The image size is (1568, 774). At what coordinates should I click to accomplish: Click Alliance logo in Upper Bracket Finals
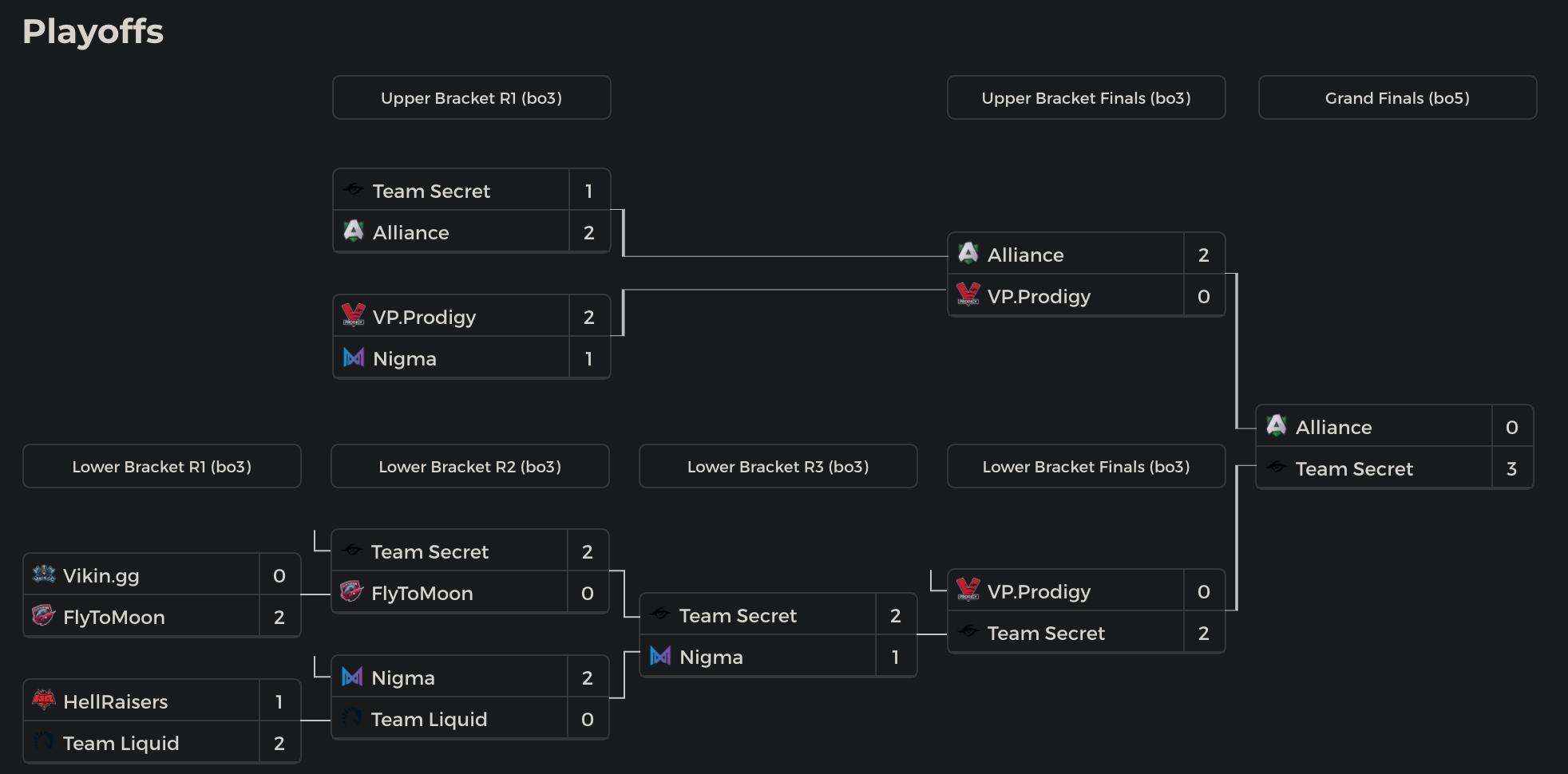tap(968, 254)
